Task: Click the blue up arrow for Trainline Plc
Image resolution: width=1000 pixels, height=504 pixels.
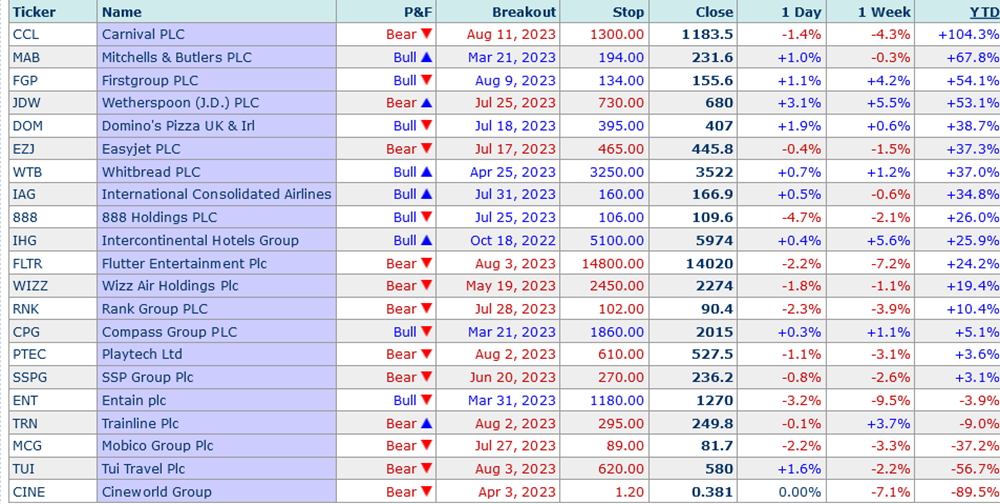Action: [x=426, y=423]
